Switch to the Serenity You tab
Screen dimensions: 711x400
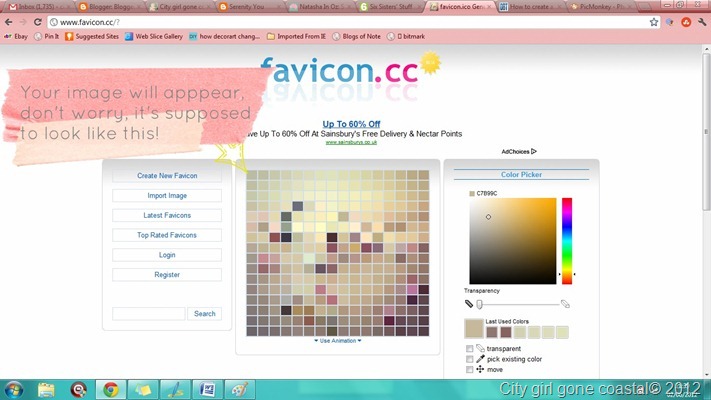pyautogui.click(x=249, y=7)
